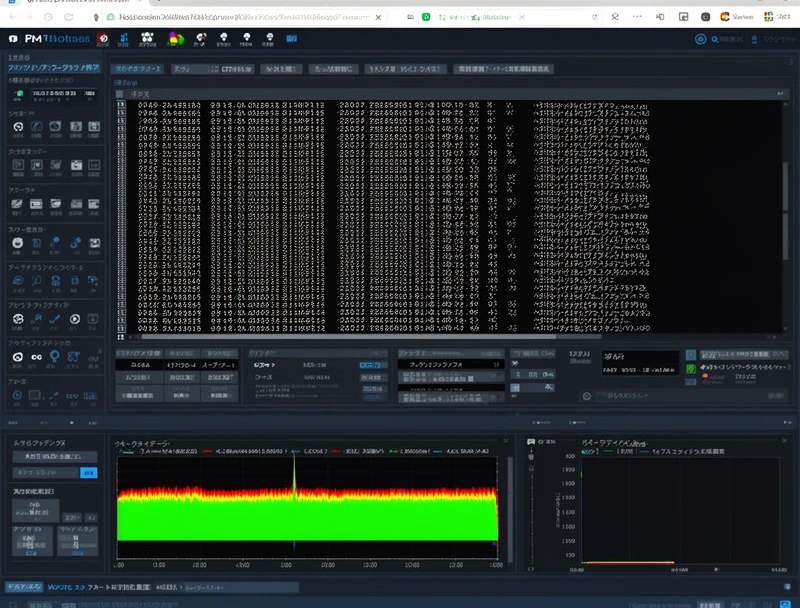Click the blue bar-chart icon in top toolbar

[x=124, y=38]
